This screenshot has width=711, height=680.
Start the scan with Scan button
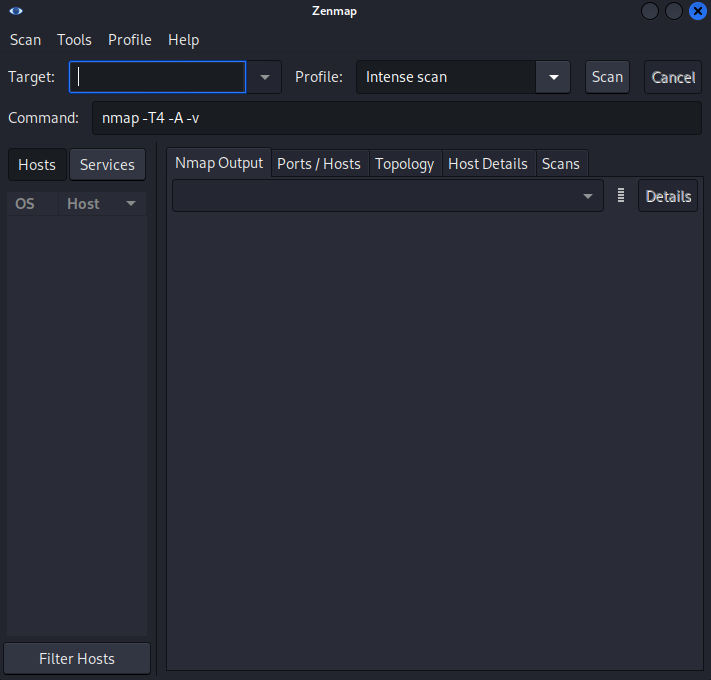point(607,77)
